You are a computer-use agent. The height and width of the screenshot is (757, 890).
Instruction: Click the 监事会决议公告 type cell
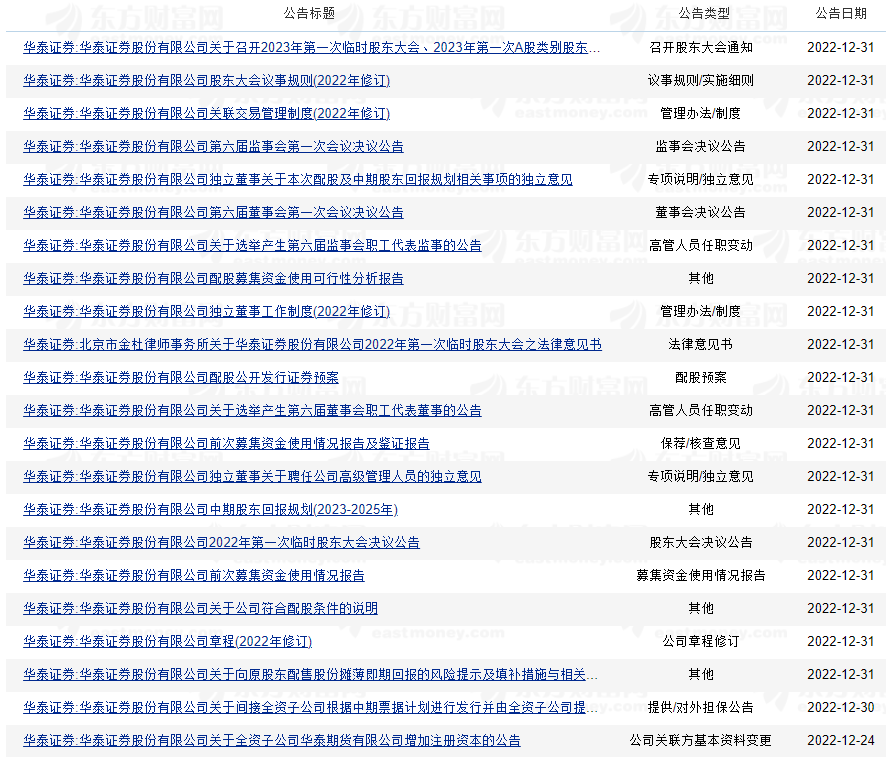pyautogui.click(x=701, y=146)
